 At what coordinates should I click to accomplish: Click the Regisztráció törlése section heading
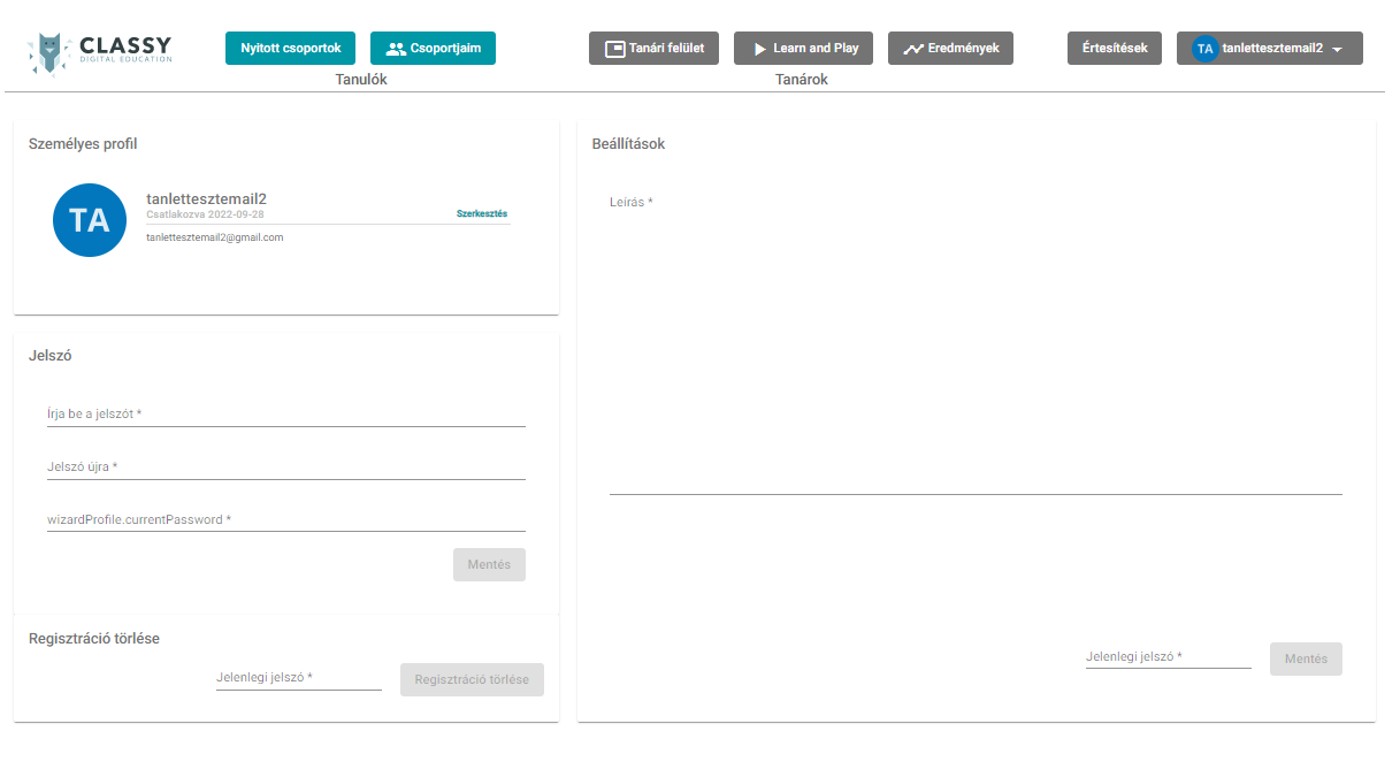(x=94, y=639)
